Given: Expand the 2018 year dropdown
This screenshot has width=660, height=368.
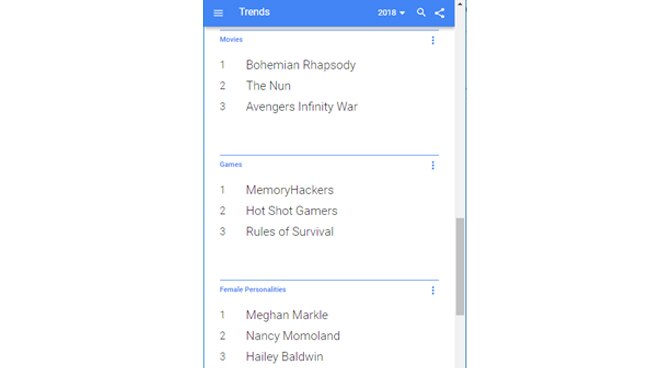Looking at the screenshot, I should point(391,13).
